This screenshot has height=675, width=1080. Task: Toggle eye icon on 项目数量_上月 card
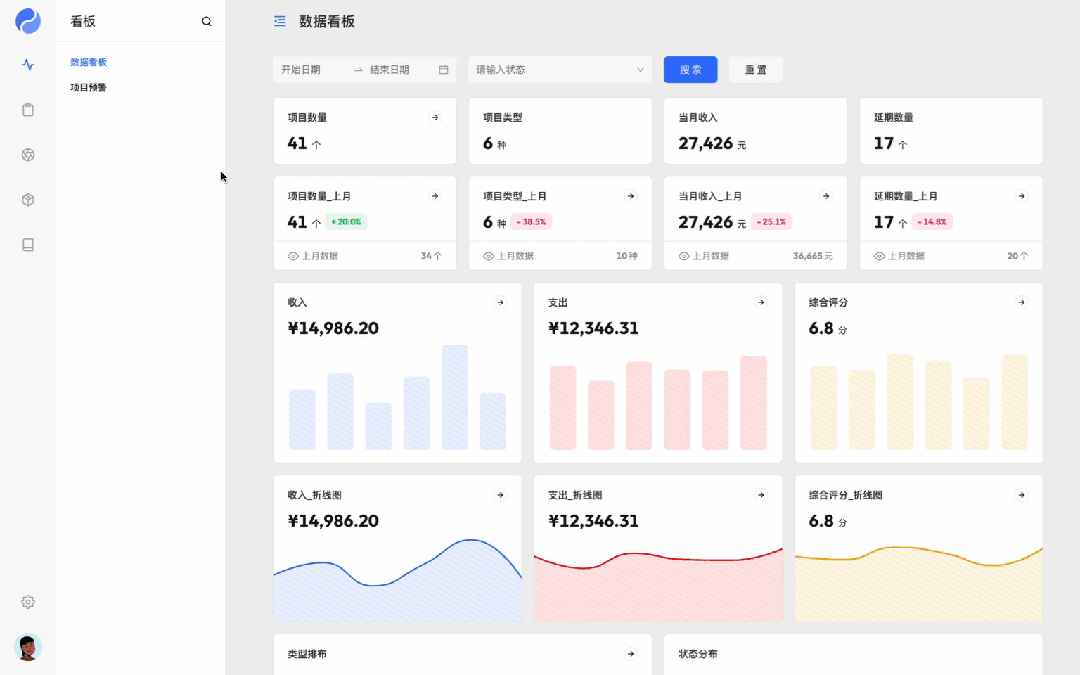tap(293, 256)
